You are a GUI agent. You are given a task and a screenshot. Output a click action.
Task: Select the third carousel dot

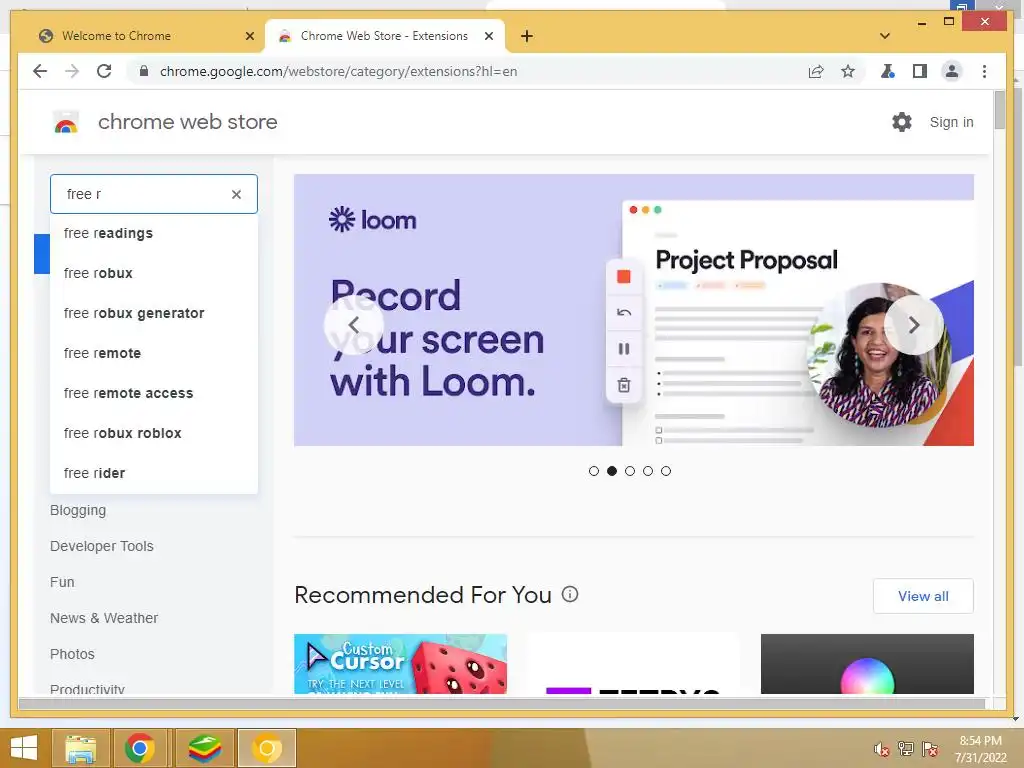pos(630,471)
